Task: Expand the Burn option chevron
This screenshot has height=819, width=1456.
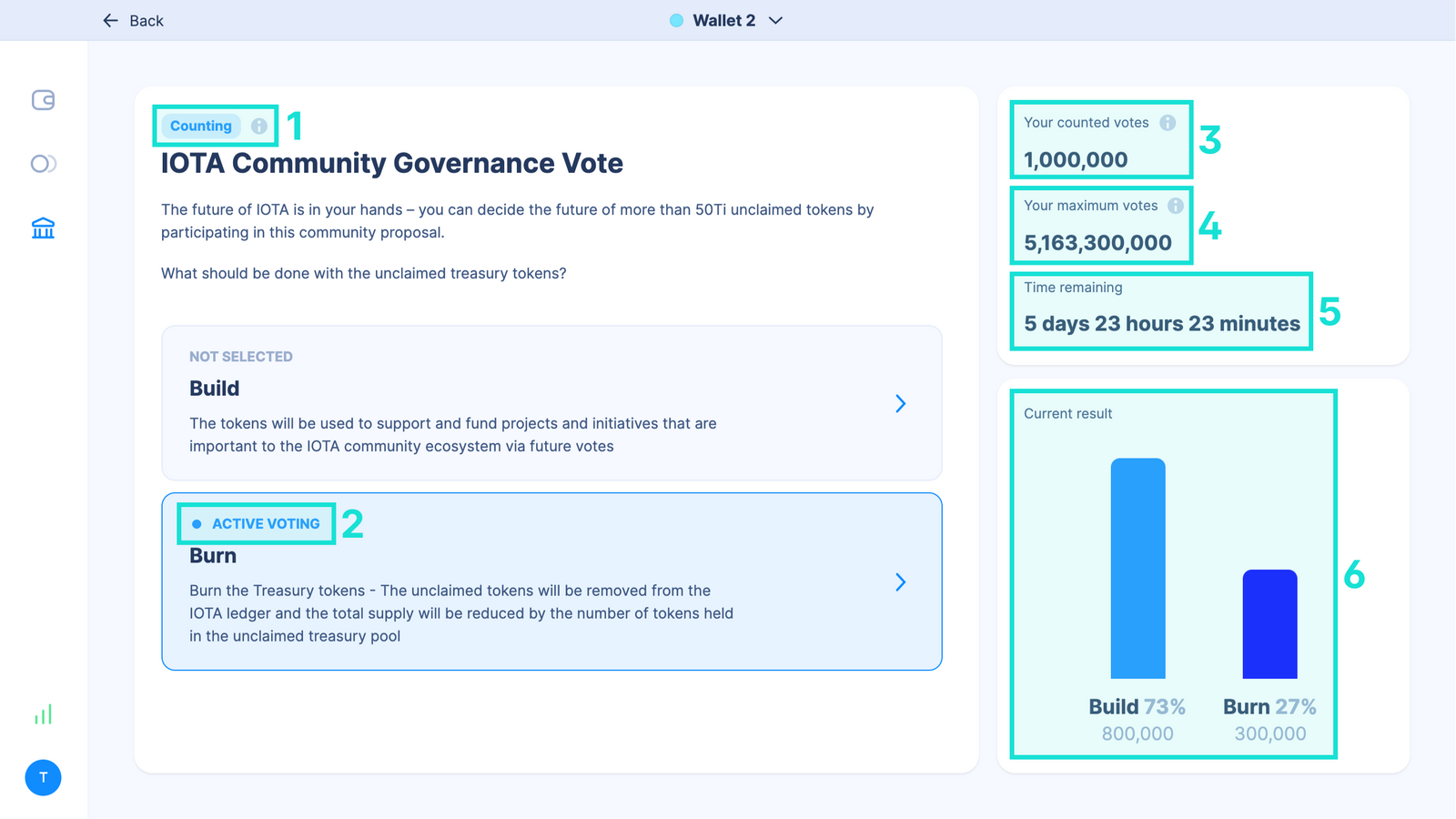Action: pos(900,582)
